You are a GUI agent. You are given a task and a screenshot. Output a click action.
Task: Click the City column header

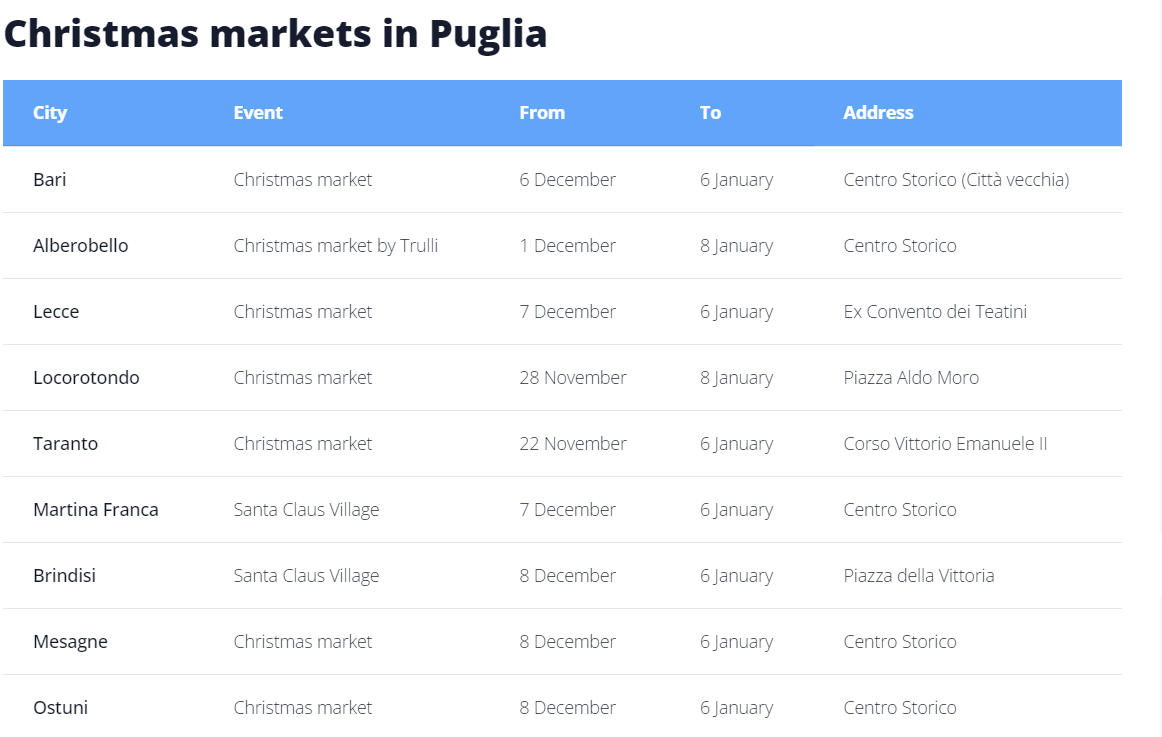tap(50, 113)
